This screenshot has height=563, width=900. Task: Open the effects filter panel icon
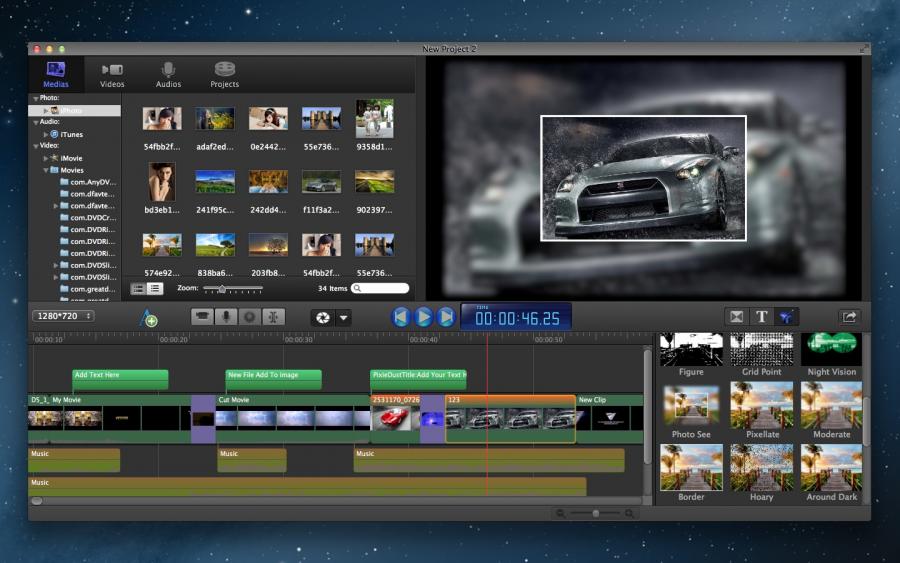pyautogui.click(x=785, y=317)
